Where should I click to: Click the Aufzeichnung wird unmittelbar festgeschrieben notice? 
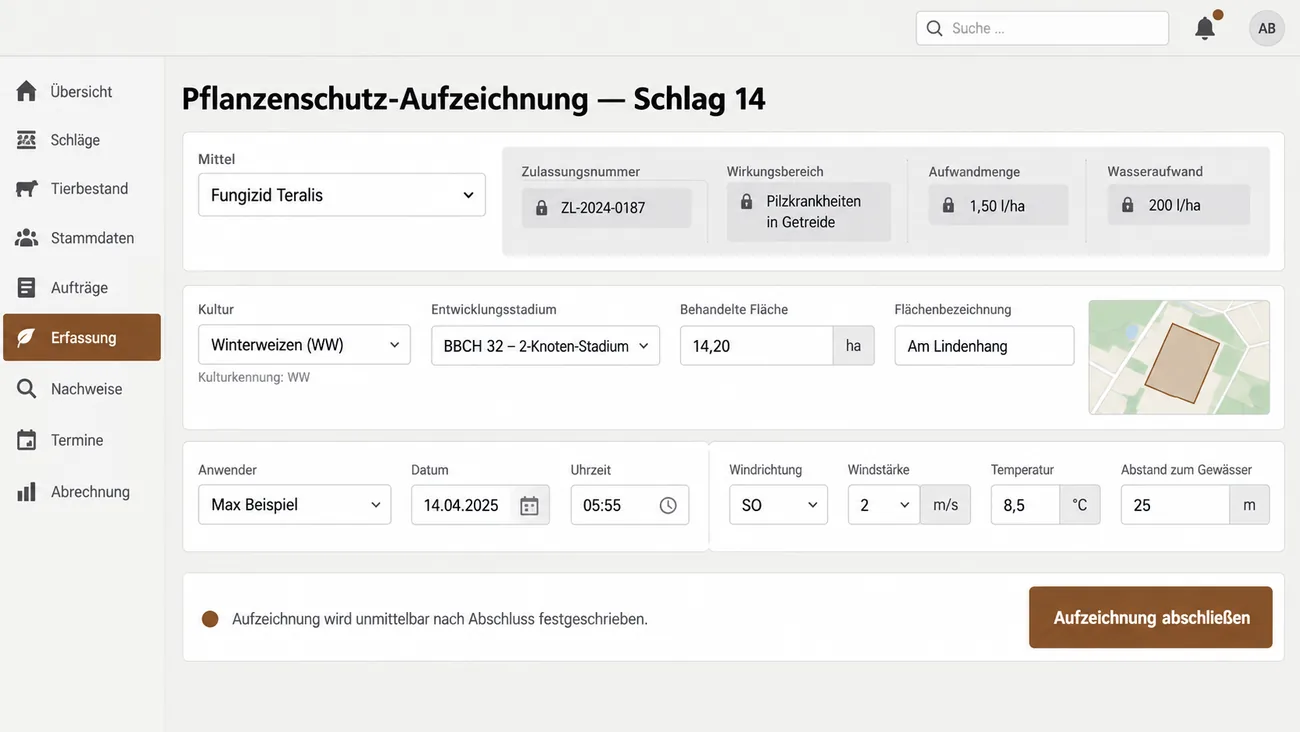tap(440, 619)
